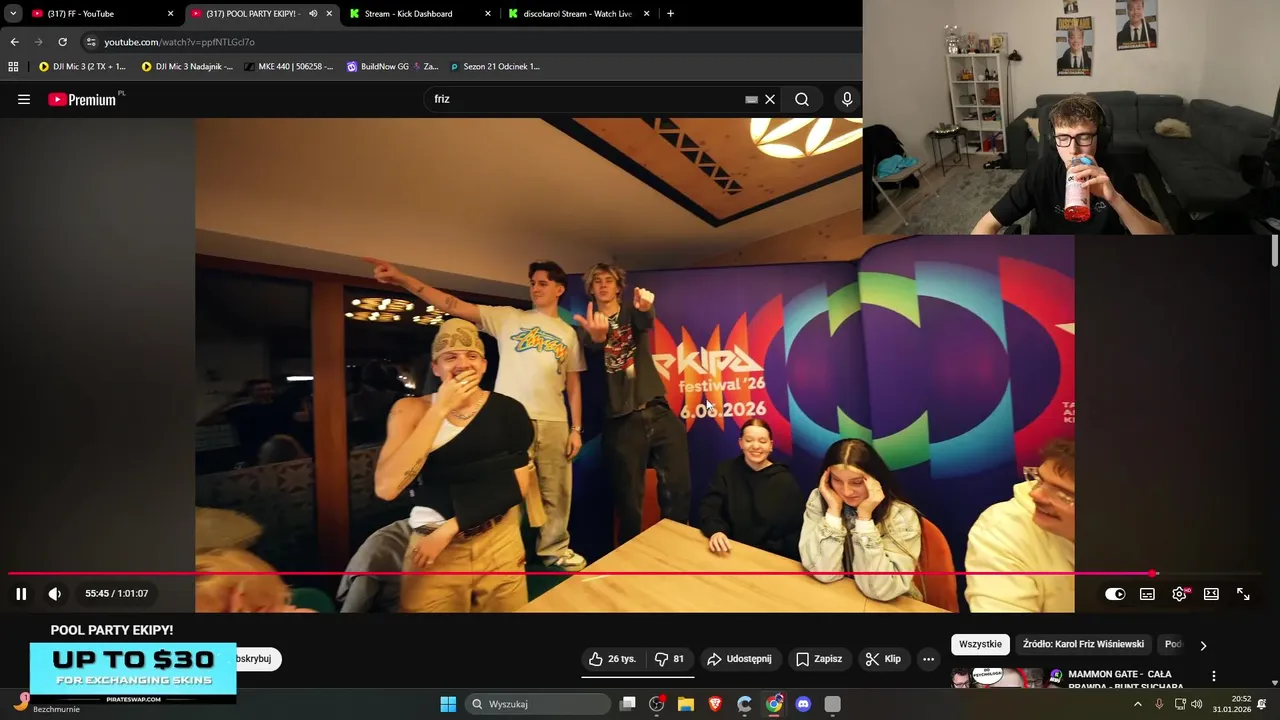Select the Wszystkie filter chip
This screenshot has height=720, width=1280.
tap(980, 645)
